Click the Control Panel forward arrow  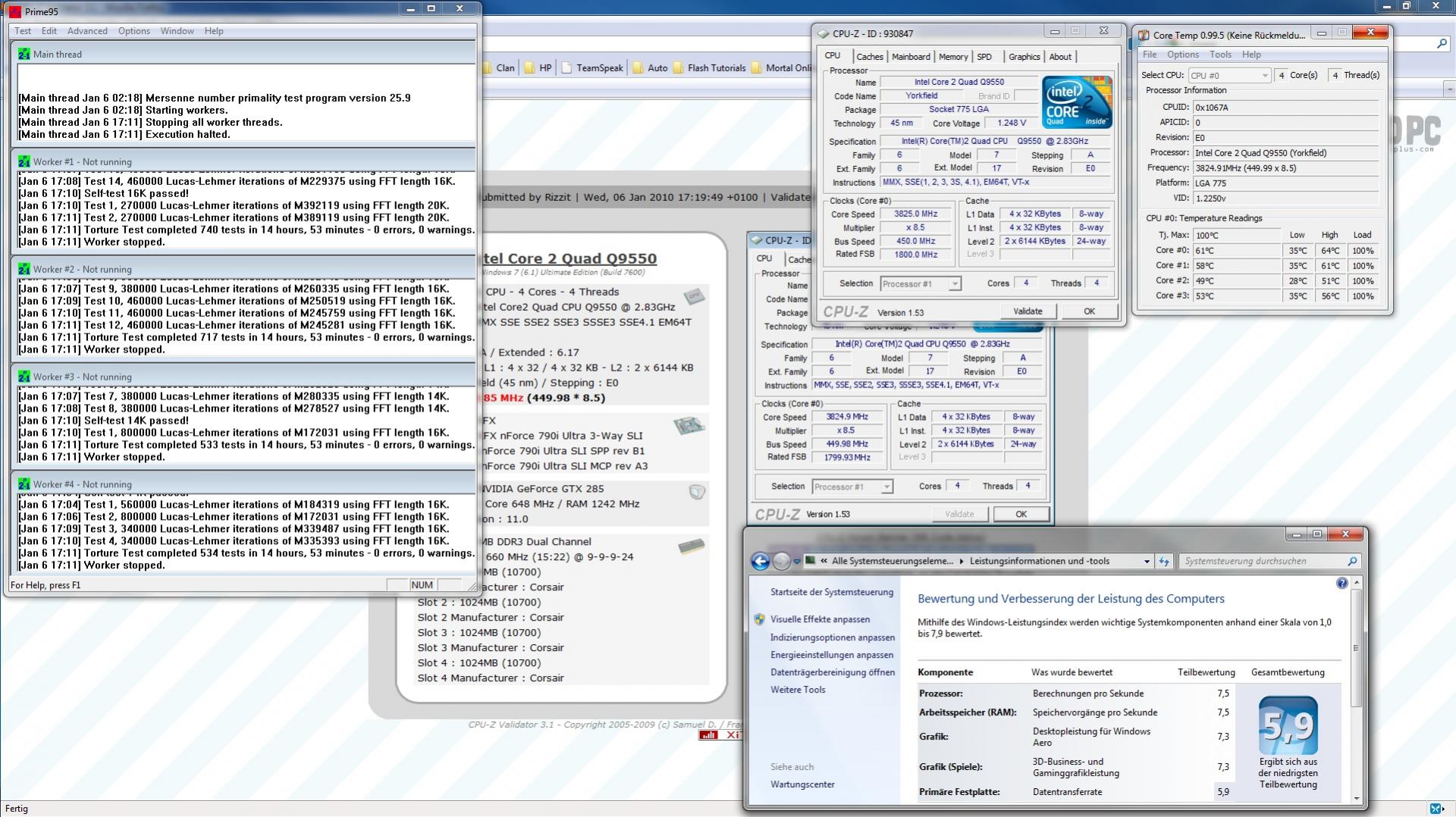pos(781,561)
